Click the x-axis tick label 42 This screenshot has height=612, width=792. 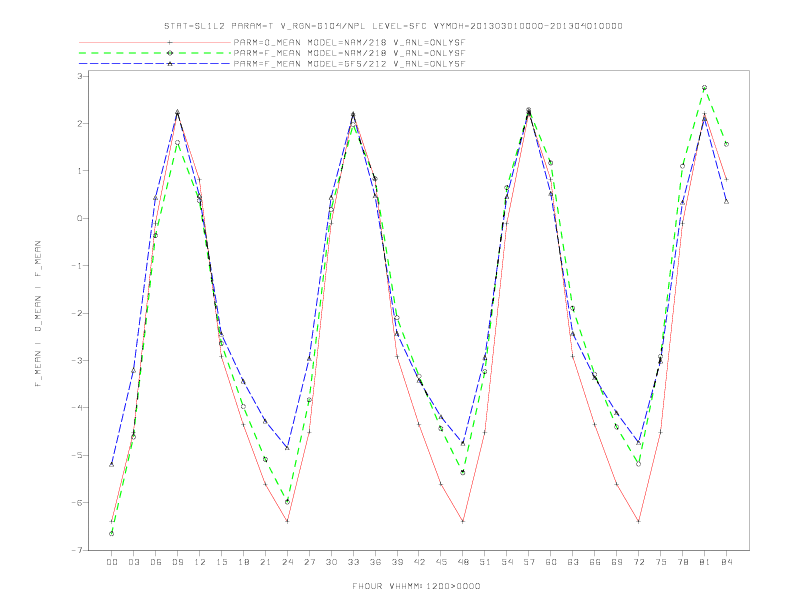[x=419, y=562]
